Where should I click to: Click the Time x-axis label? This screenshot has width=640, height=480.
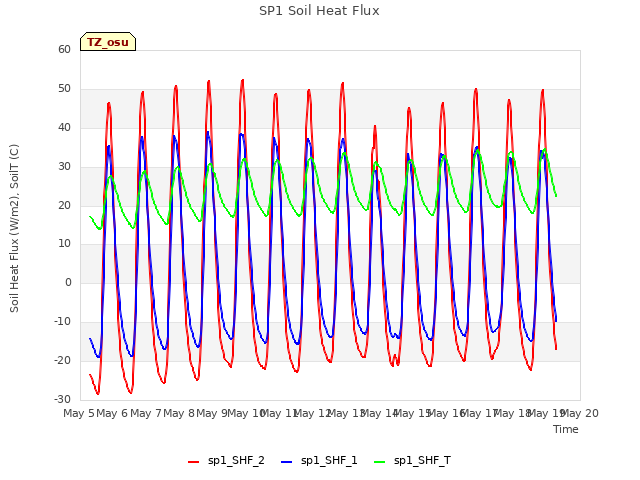coord(566,429)
